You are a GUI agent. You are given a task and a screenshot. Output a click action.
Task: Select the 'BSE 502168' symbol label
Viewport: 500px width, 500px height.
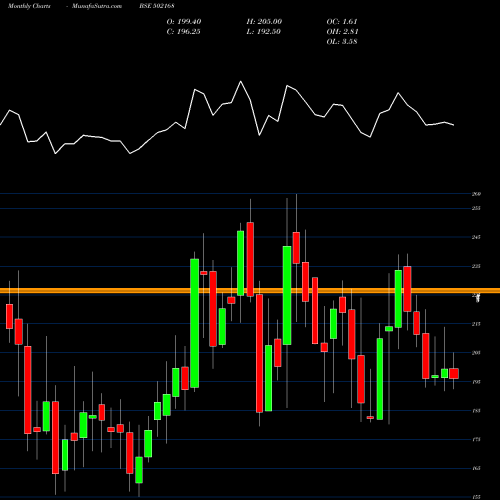point(157,6)
